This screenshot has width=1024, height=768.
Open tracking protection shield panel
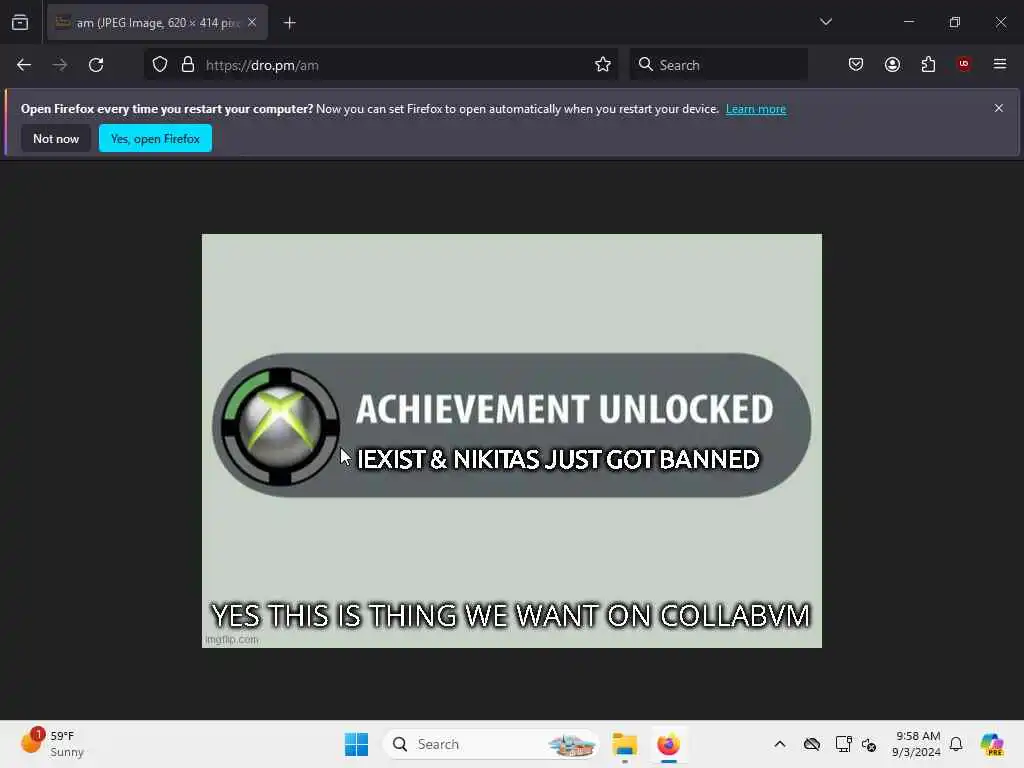point(160,65)
